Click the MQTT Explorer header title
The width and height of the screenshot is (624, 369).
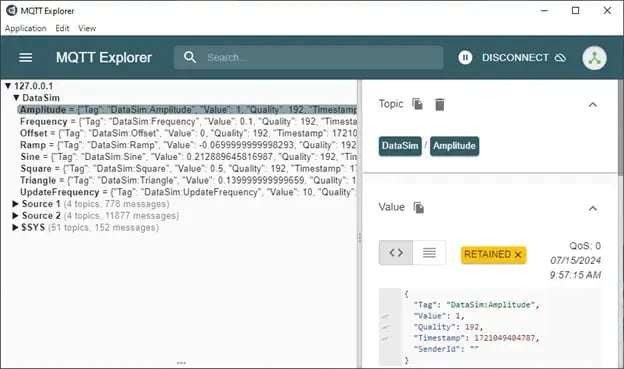point(104,58)
